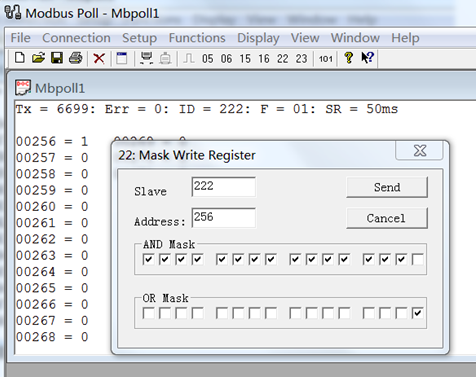Uncheck the first AND Mask checkbox

(148, 259)
